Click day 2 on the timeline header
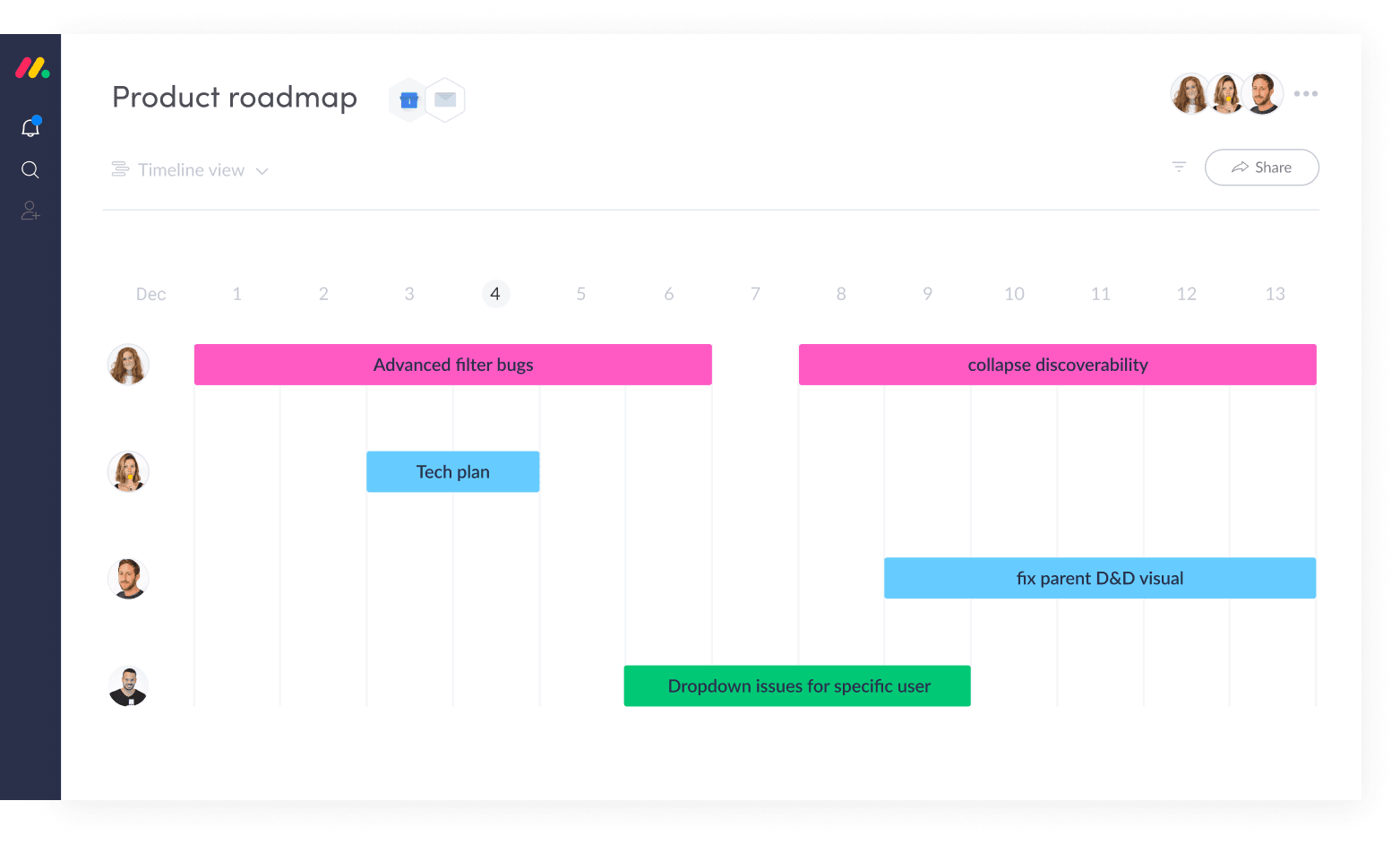 coord(323,294)
